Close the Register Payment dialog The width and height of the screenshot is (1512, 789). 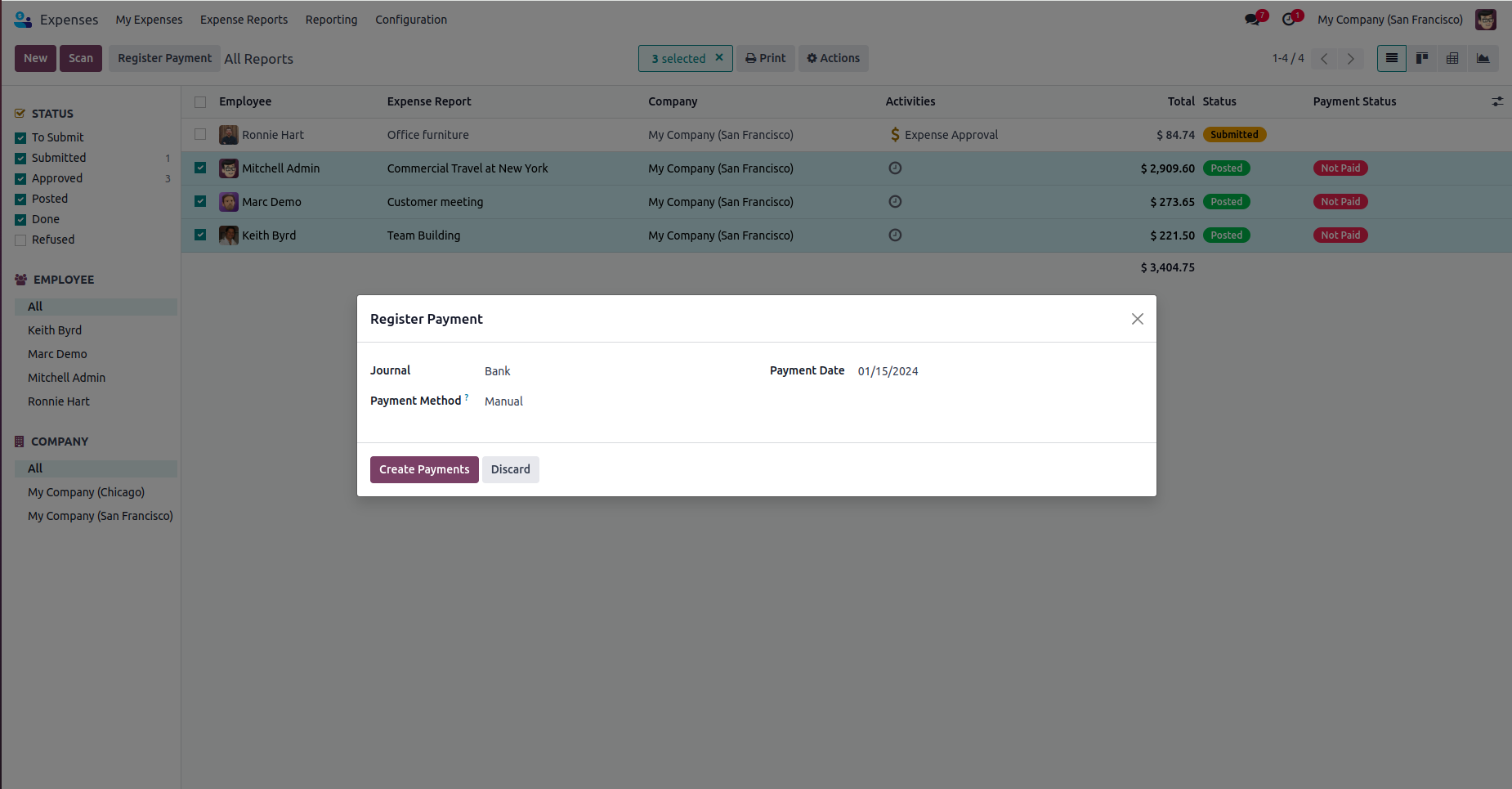(1138, 319)
